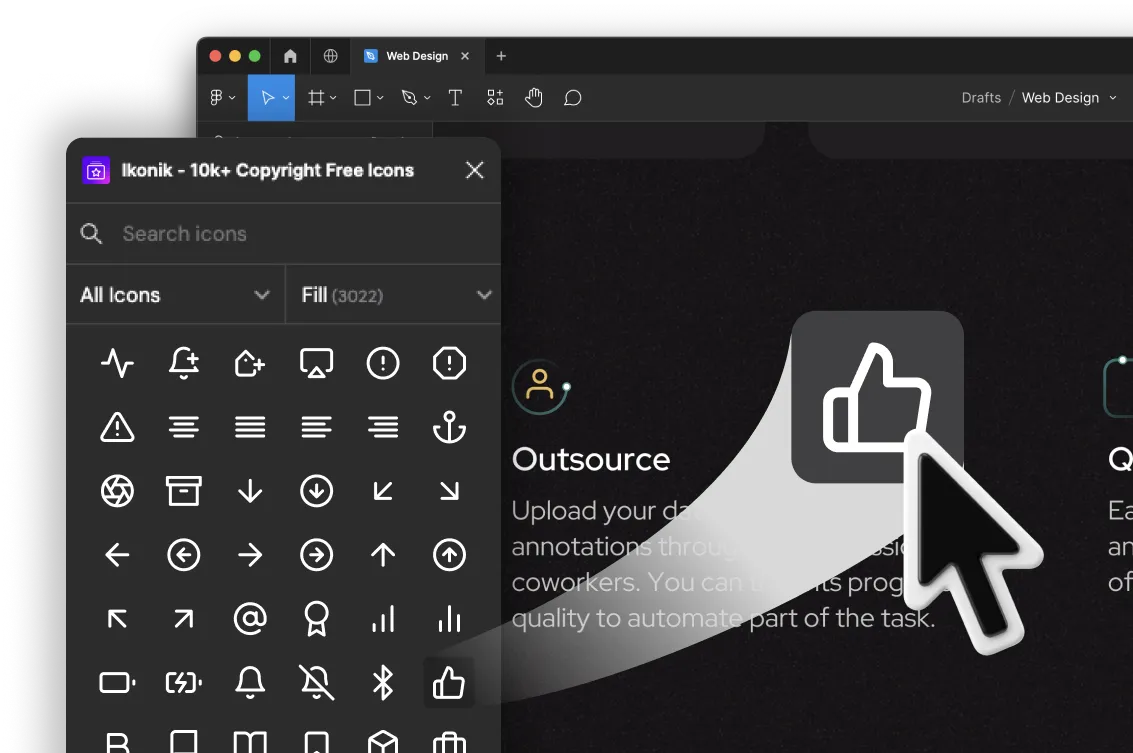The image size is (1133, 753).
Task: Select the anchor icon from the icon grid
Action: [448, 427]
